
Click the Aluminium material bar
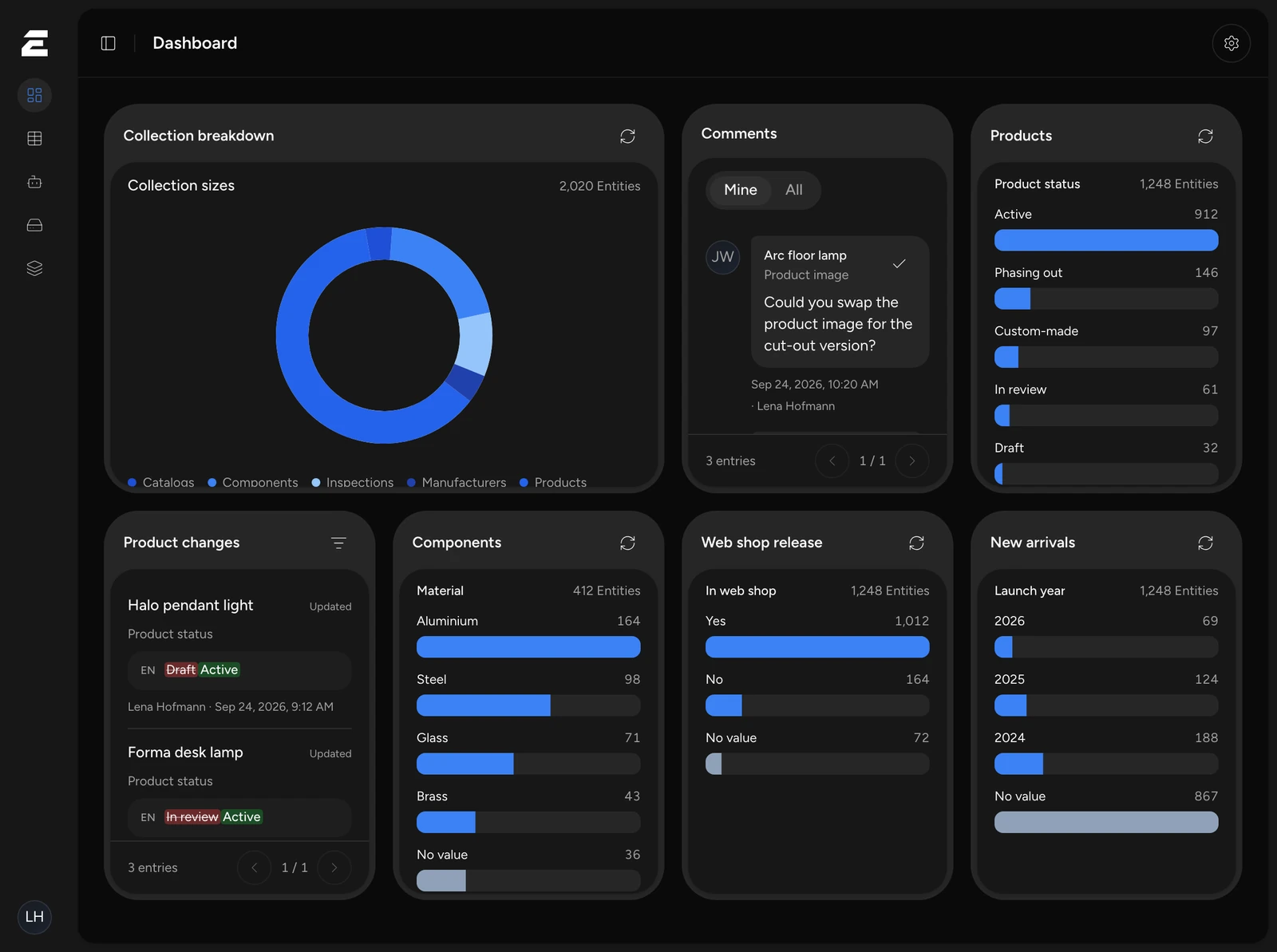click(x=528, y=646)
